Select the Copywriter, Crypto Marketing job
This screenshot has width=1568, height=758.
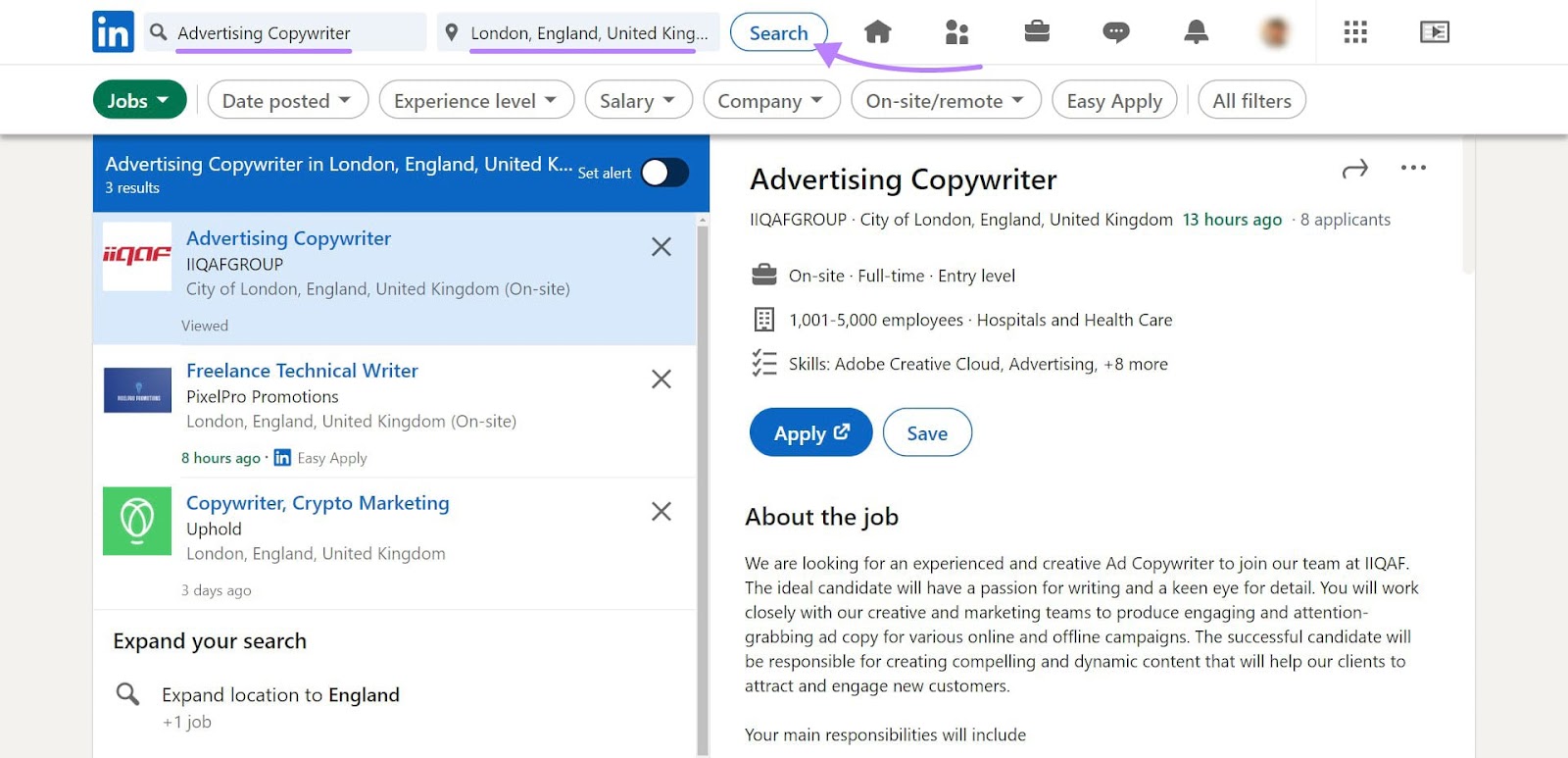318,502
